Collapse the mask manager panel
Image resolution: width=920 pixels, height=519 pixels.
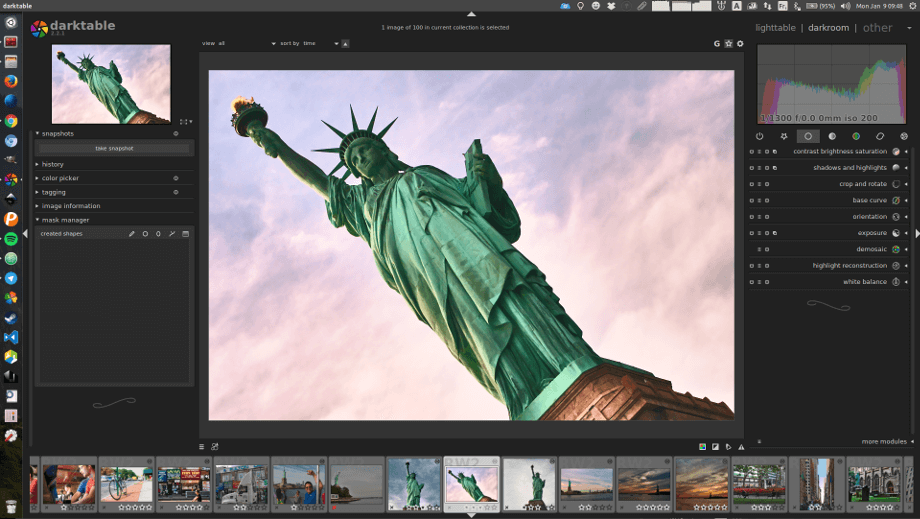click(x=37, y=220)
